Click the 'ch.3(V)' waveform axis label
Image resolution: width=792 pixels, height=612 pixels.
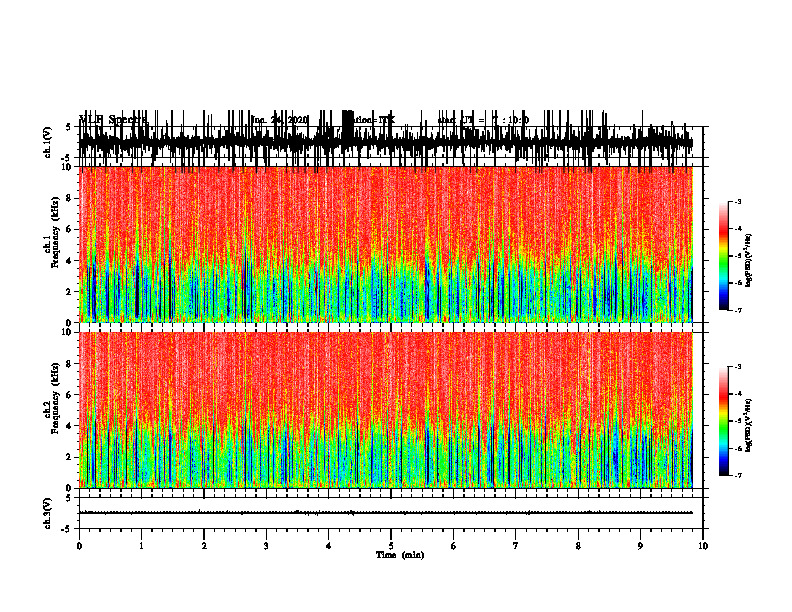pyautogui.click(x=48, y=513)
